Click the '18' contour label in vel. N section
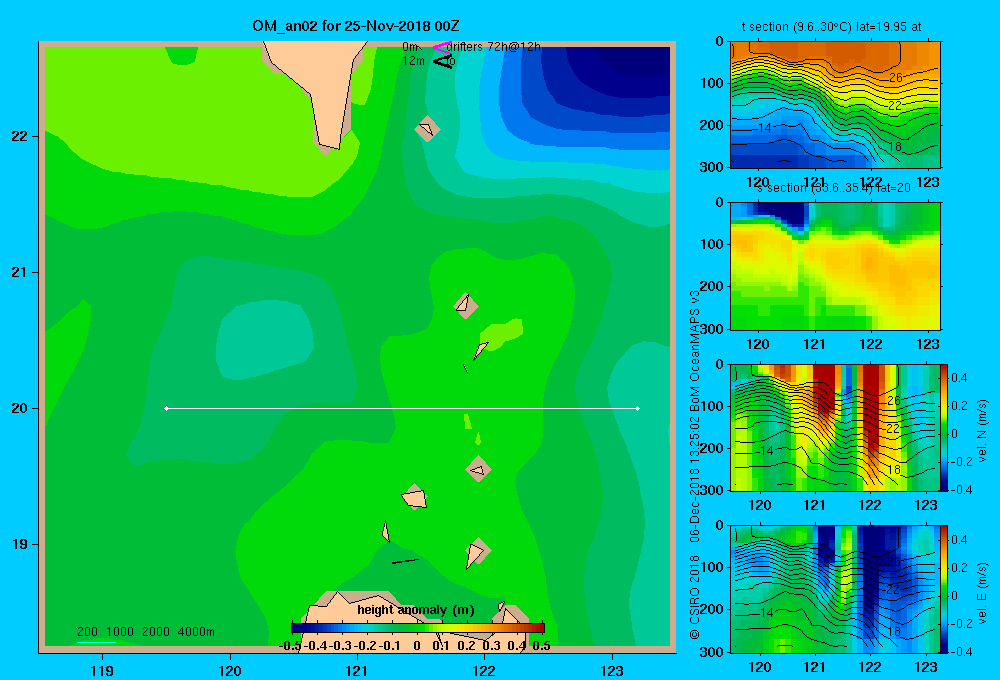Screen dimensions: 1000x680 click(x=894, y=469)
